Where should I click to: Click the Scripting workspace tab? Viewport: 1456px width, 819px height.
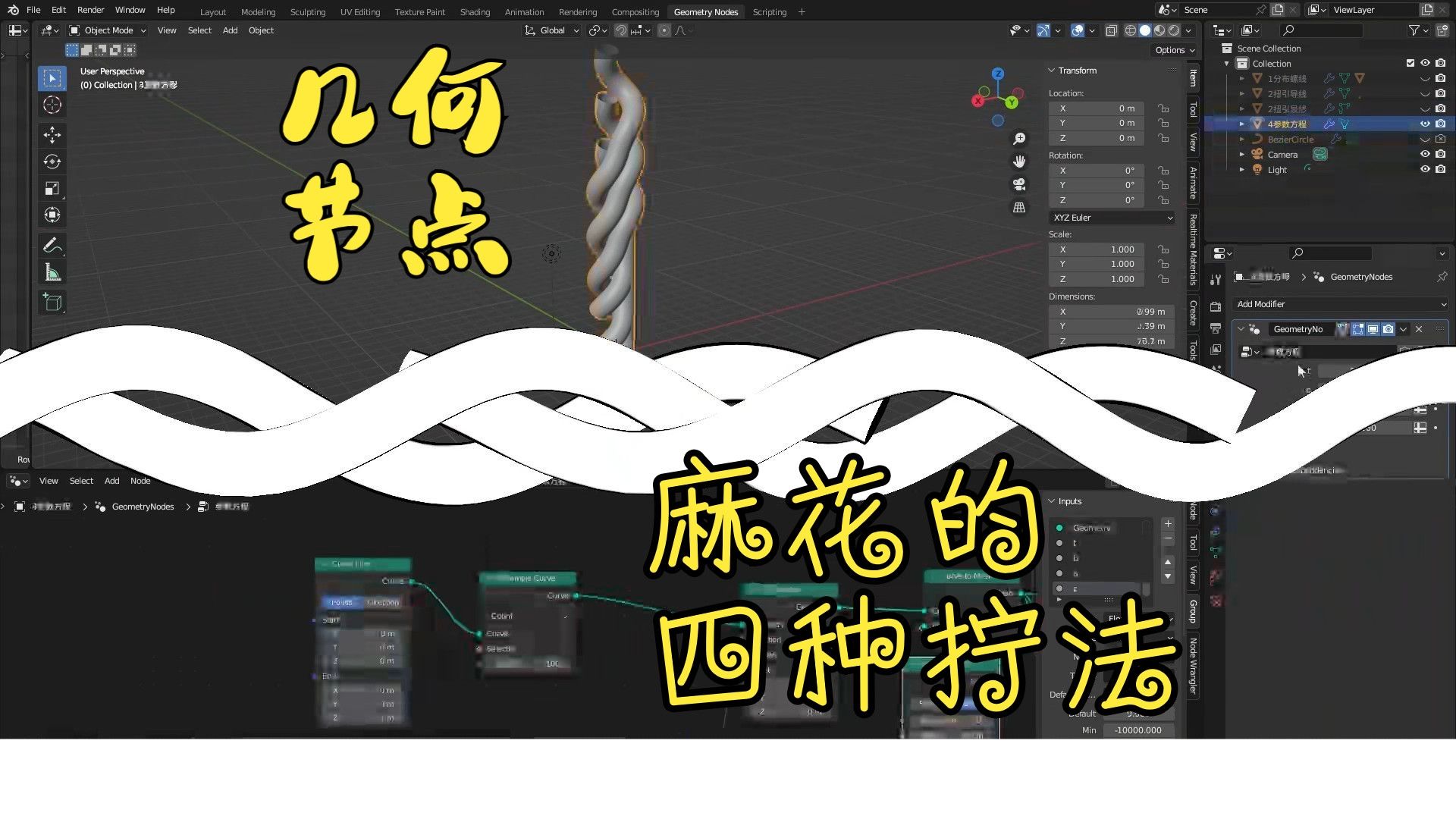coord(770,11)
